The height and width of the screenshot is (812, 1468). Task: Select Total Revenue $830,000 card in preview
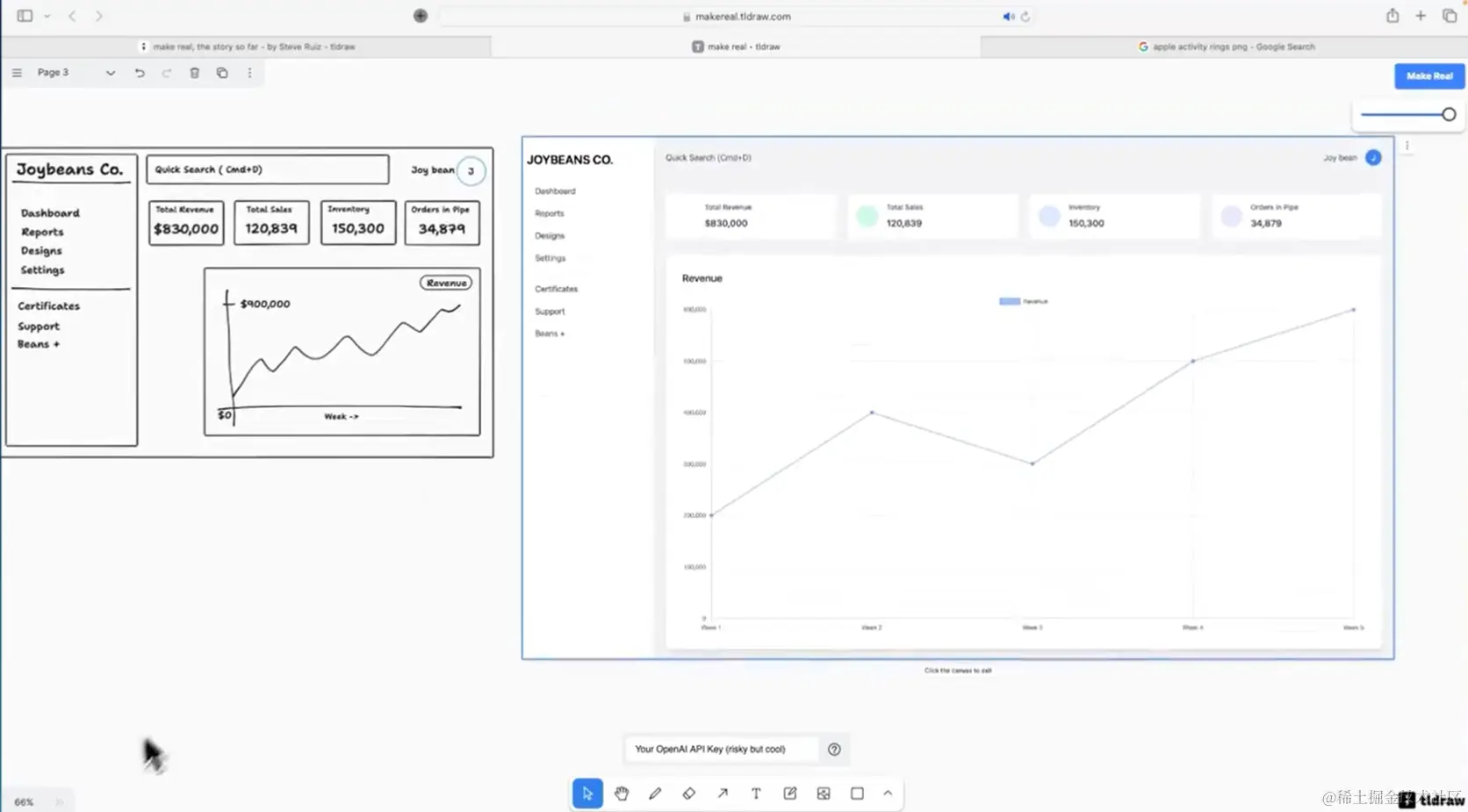(751, 216)
